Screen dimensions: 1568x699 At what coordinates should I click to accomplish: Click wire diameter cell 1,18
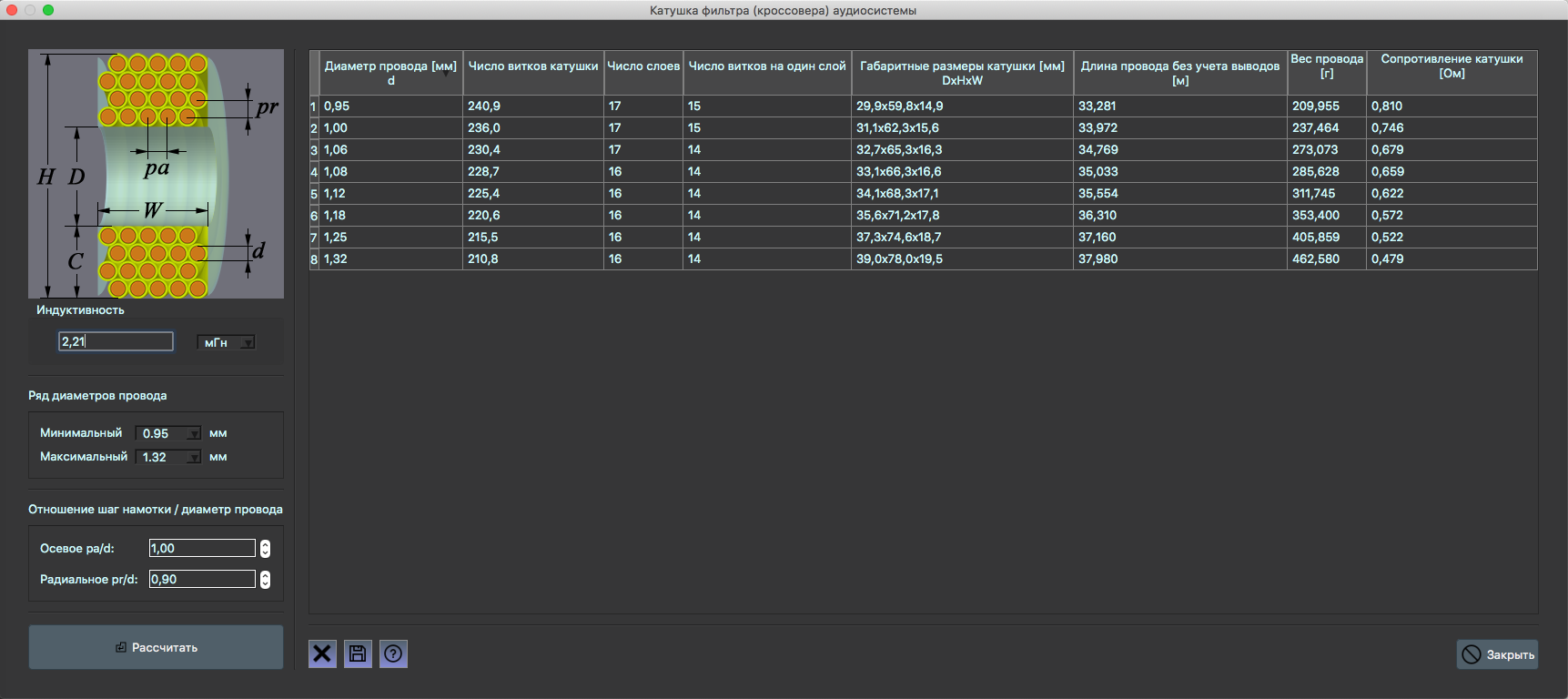click(391, 216)
